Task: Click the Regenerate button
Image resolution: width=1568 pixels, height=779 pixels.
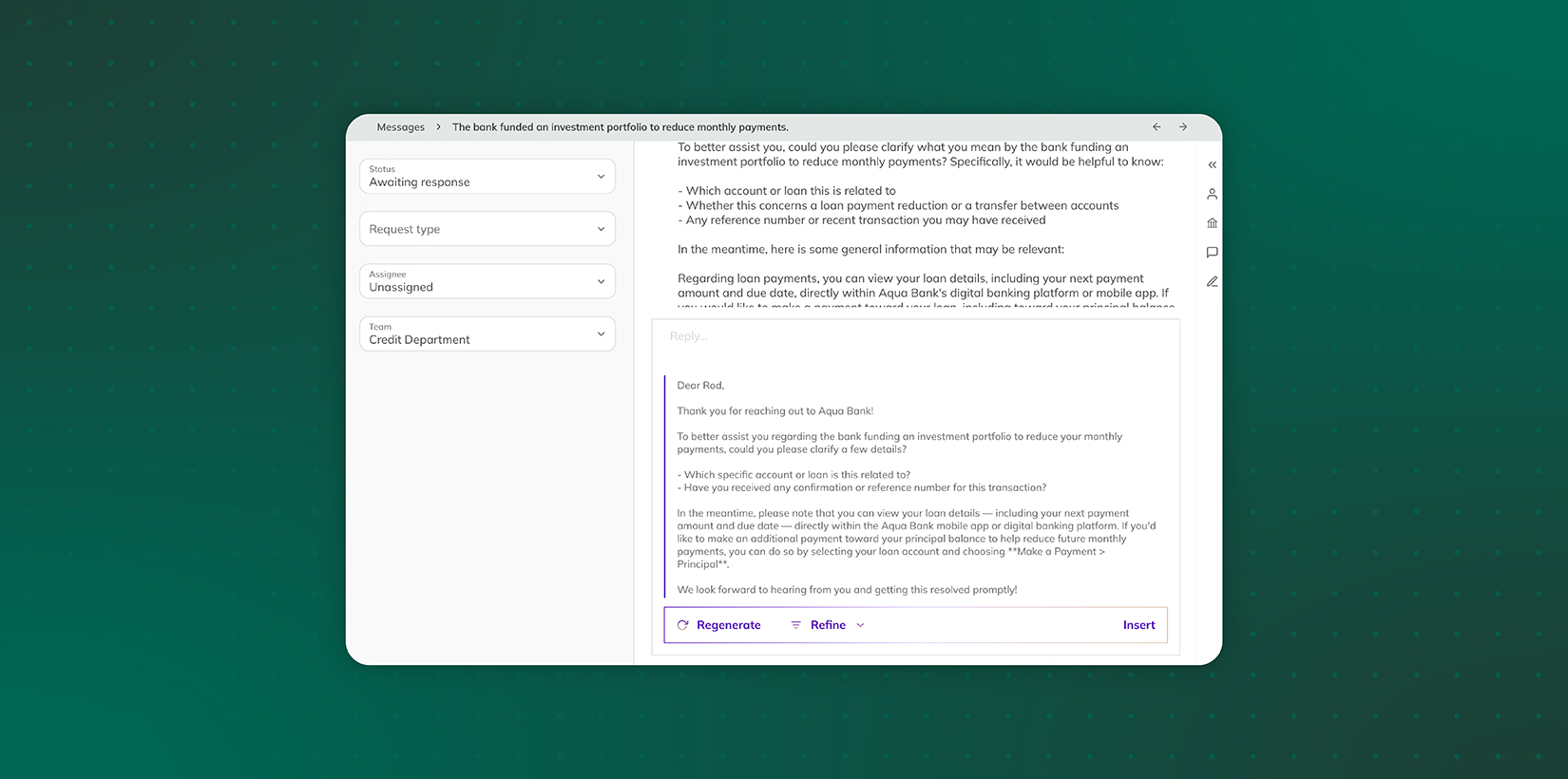Action: coord(718,625)
